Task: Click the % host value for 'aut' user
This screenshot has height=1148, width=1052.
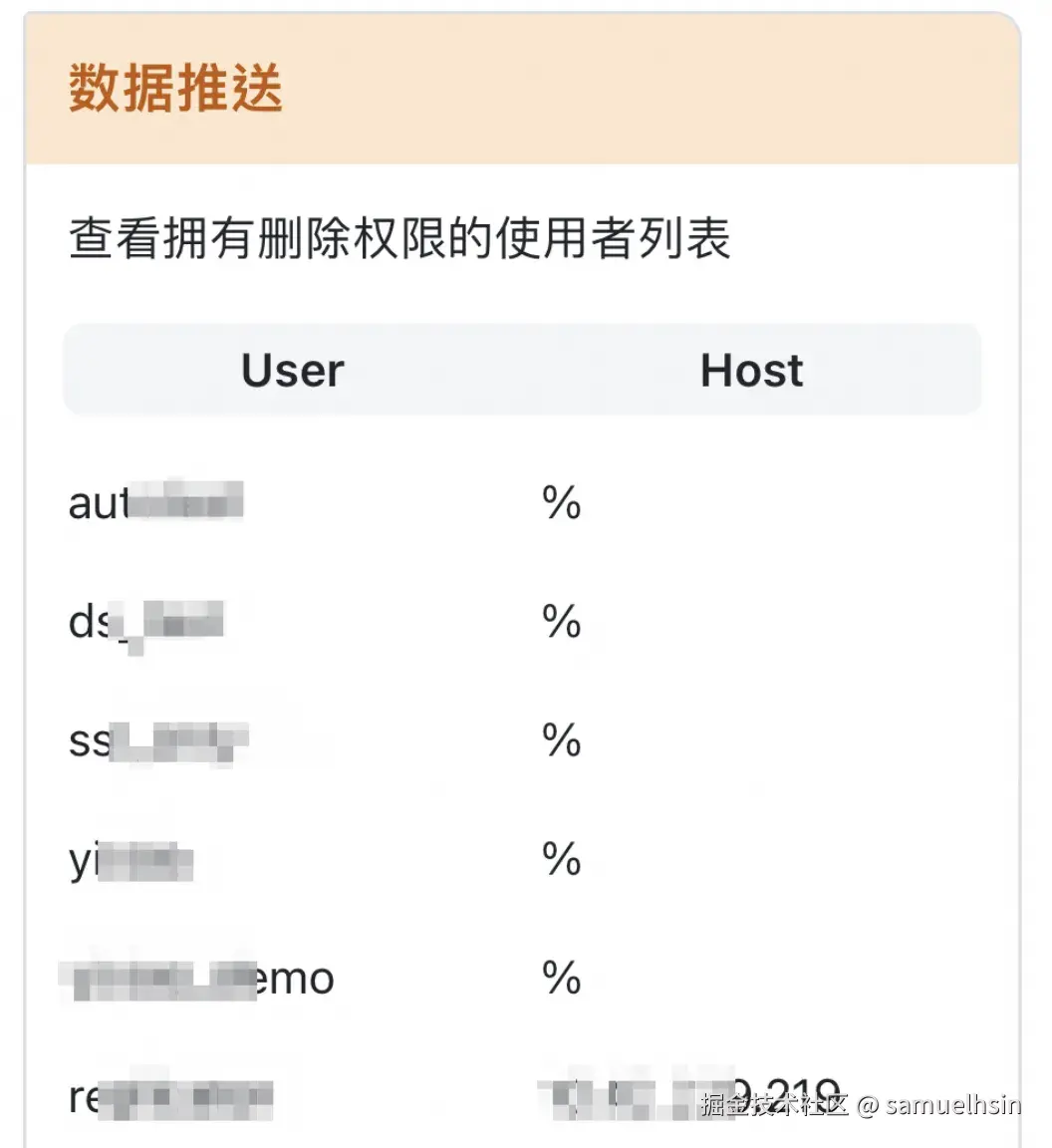Action: (562, 503)
